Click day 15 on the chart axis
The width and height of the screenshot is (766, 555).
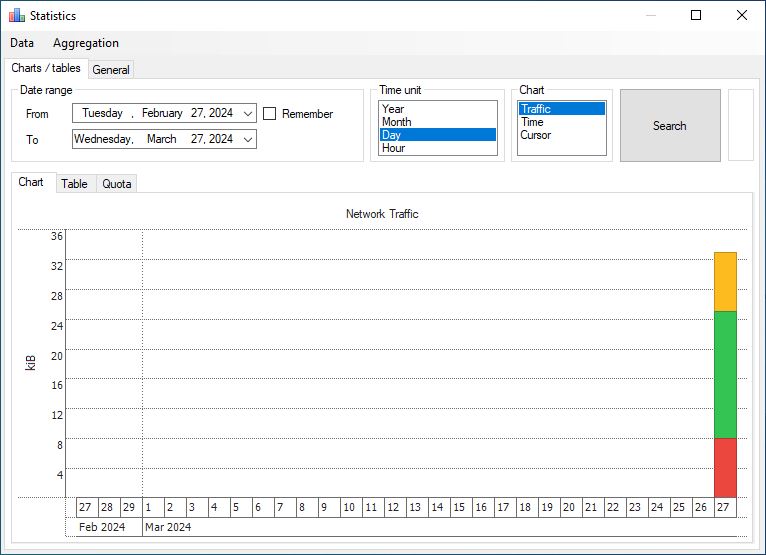[x=459, y=507]
